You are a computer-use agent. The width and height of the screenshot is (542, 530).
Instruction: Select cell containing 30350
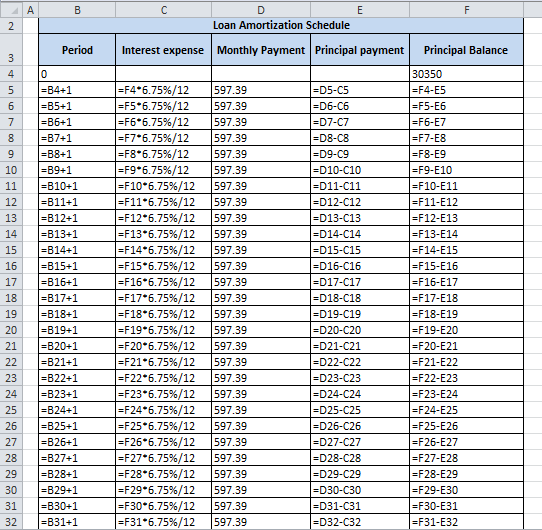466,74
